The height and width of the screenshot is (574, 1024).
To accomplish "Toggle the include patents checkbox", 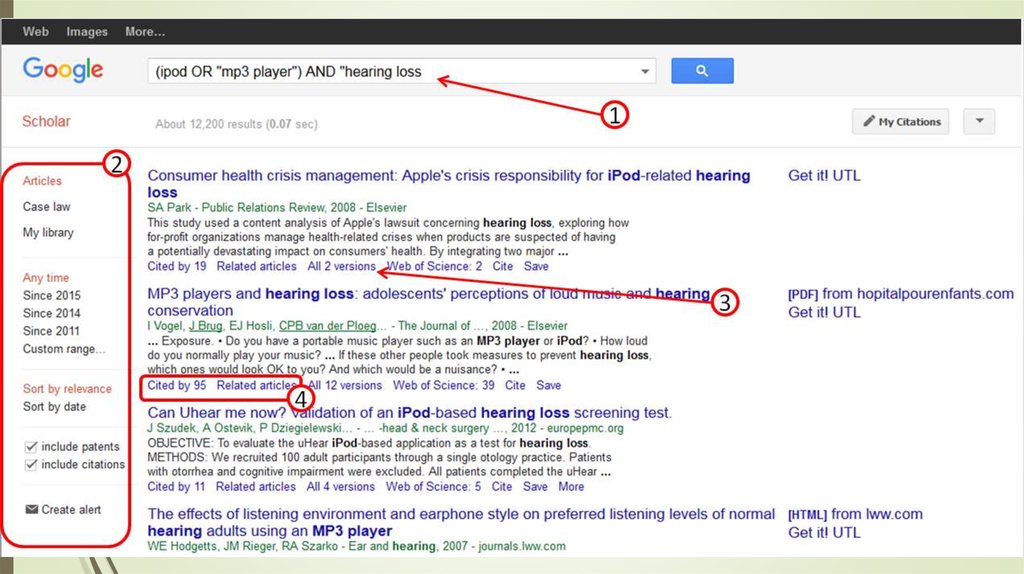I will (30, 447).
